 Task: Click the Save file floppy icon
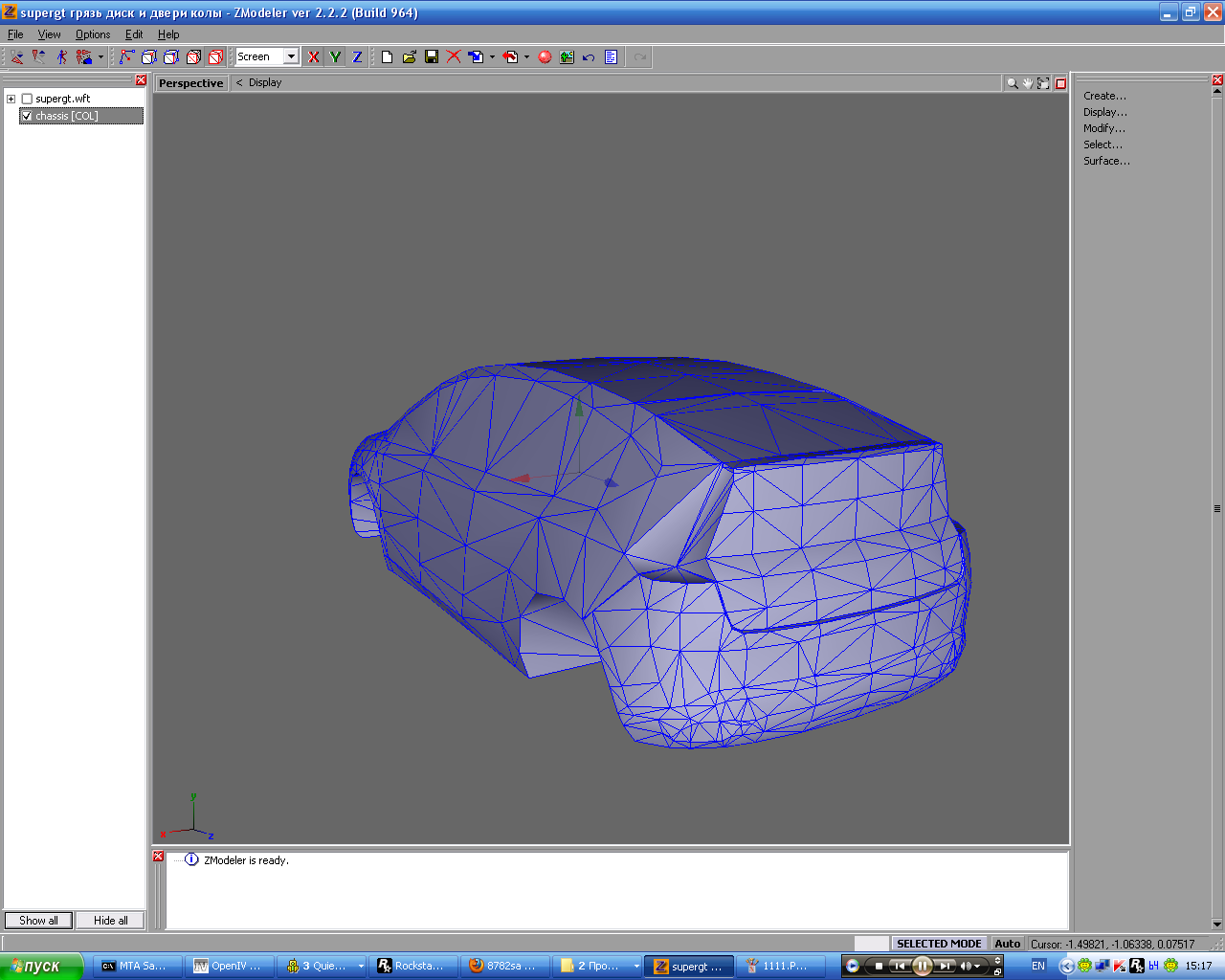click(x=432, y=57)
